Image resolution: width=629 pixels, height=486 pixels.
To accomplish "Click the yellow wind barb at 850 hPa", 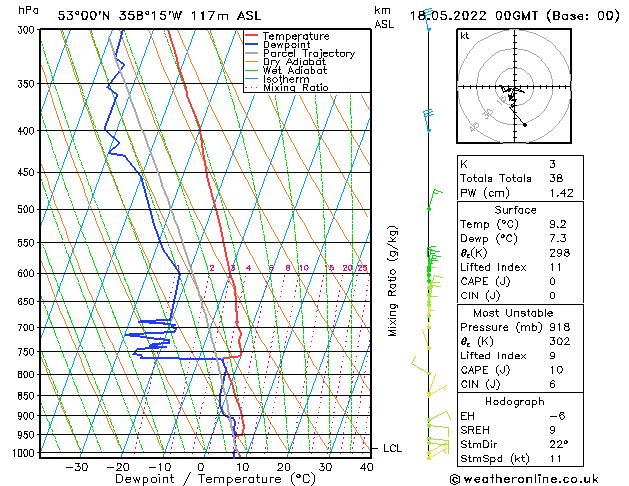I will 437,391.
